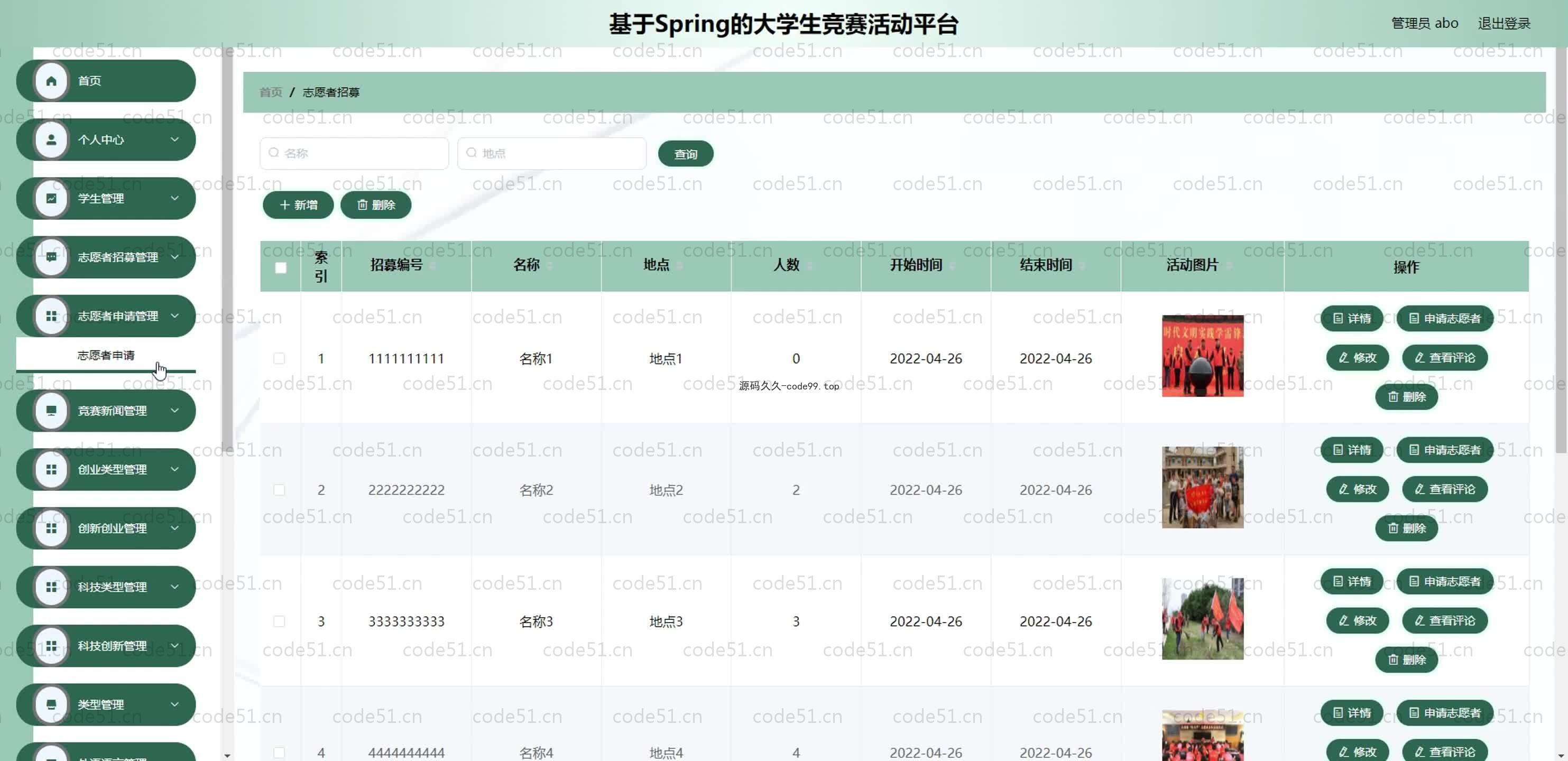Open the 志愿者申请 submenu item
The height and width of the screenshot is (761, 1568).
(x=106, y=355)
